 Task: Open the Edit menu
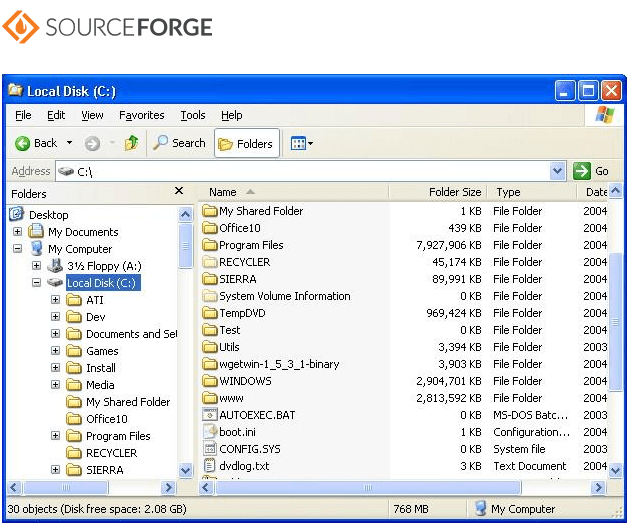pyautogui.click(x=56, y=115)
